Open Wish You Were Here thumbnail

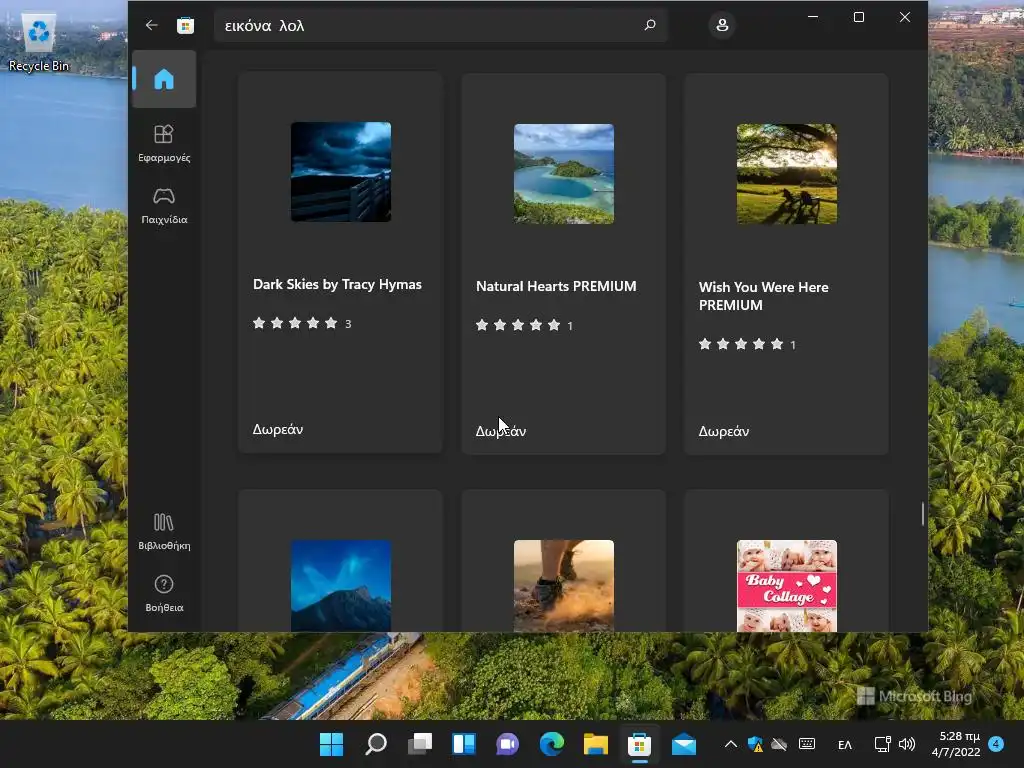[787, 174]
